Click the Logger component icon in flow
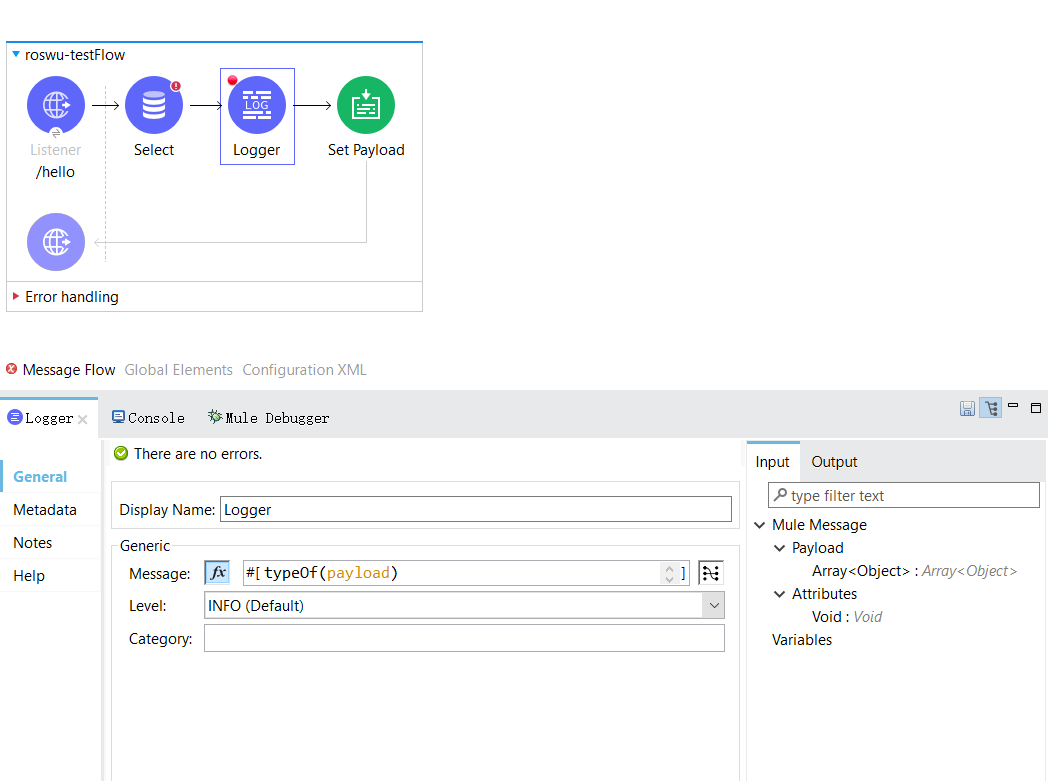The image size is (1048, 781). (257, 105)
